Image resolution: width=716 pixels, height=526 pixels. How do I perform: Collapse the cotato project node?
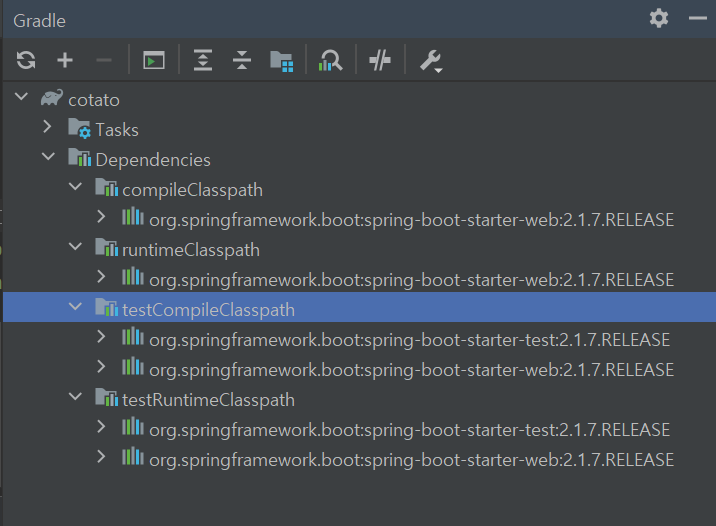pyautogui.click(x=21, y=97)
